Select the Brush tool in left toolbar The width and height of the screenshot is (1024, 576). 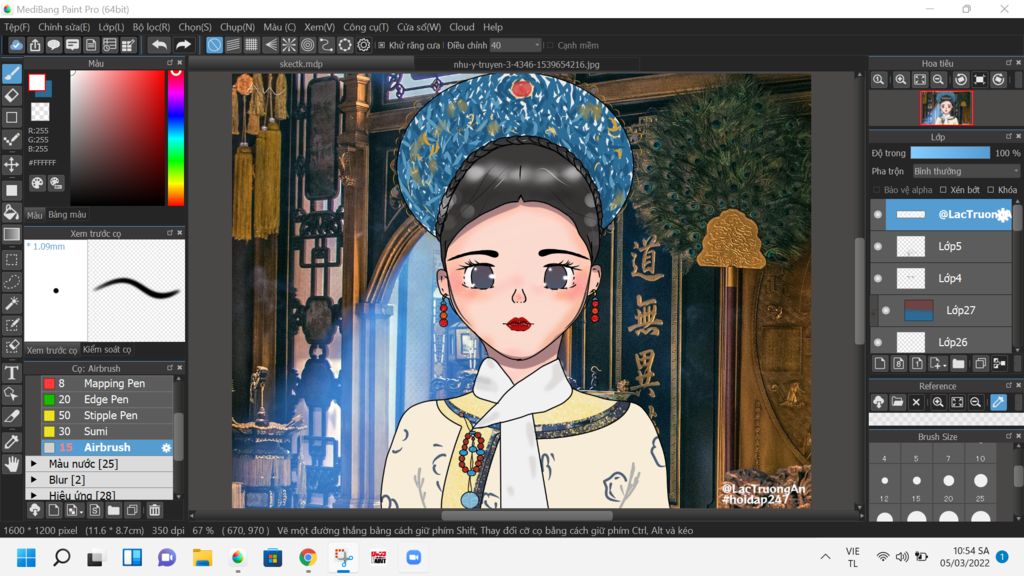12,74
